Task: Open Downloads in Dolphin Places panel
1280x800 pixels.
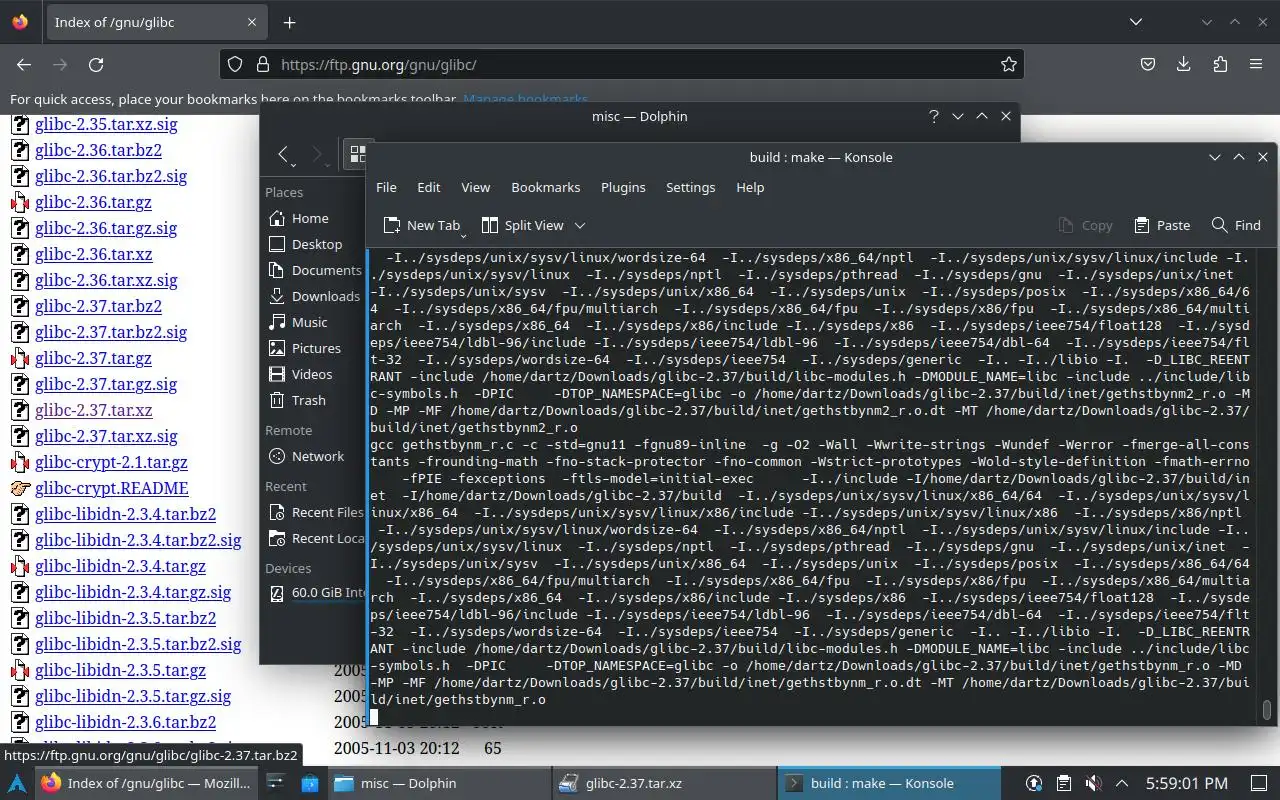Action: [x=313, y=296]
